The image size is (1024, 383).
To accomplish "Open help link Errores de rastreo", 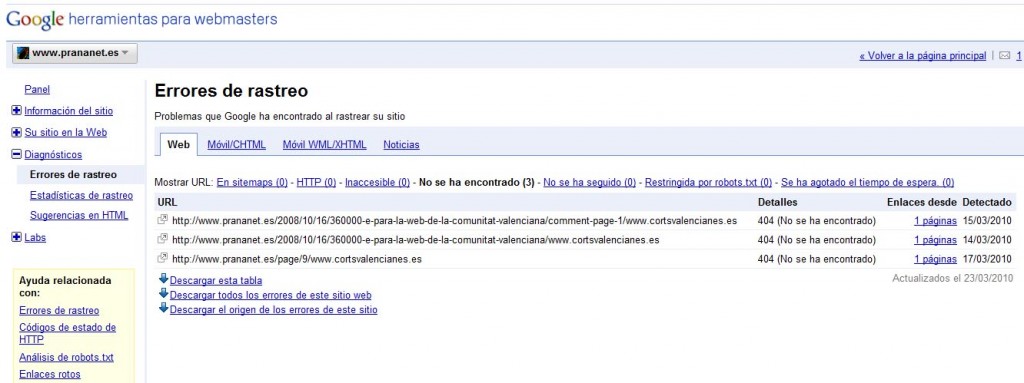I will pos(59,310).
